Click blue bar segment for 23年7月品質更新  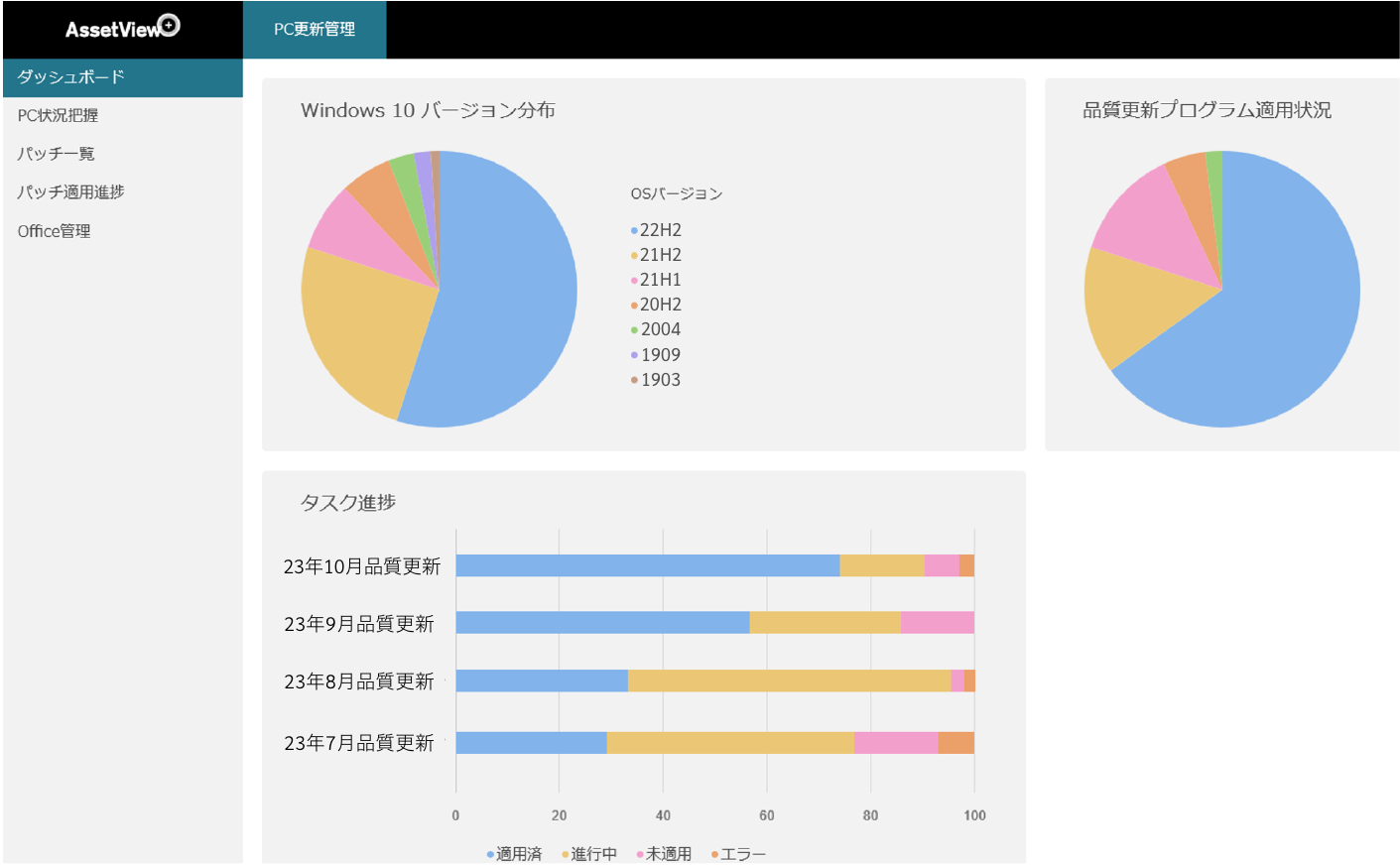coord(532,743)
